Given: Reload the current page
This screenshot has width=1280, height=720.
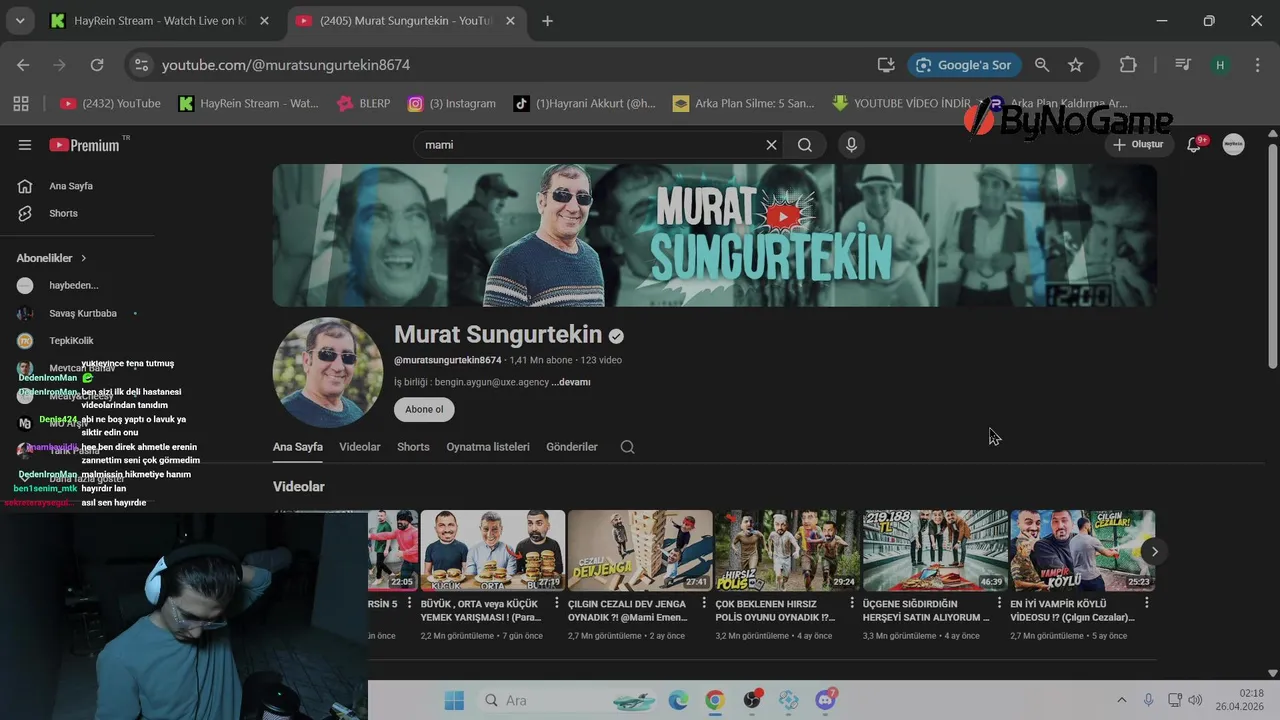Looking at the screenshot, I should [x=97, y=65].
